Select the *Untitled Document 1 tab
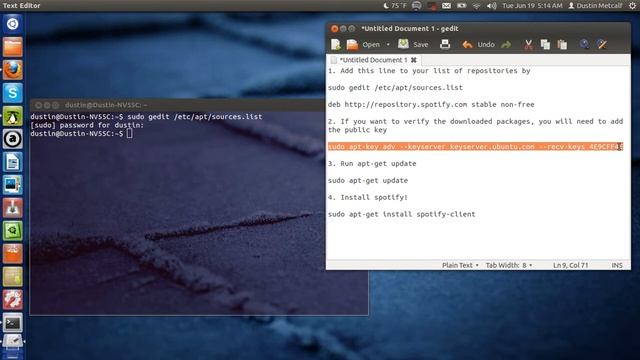Image resolution: width=640 pixels, height=360 pixels. [373, 60]
